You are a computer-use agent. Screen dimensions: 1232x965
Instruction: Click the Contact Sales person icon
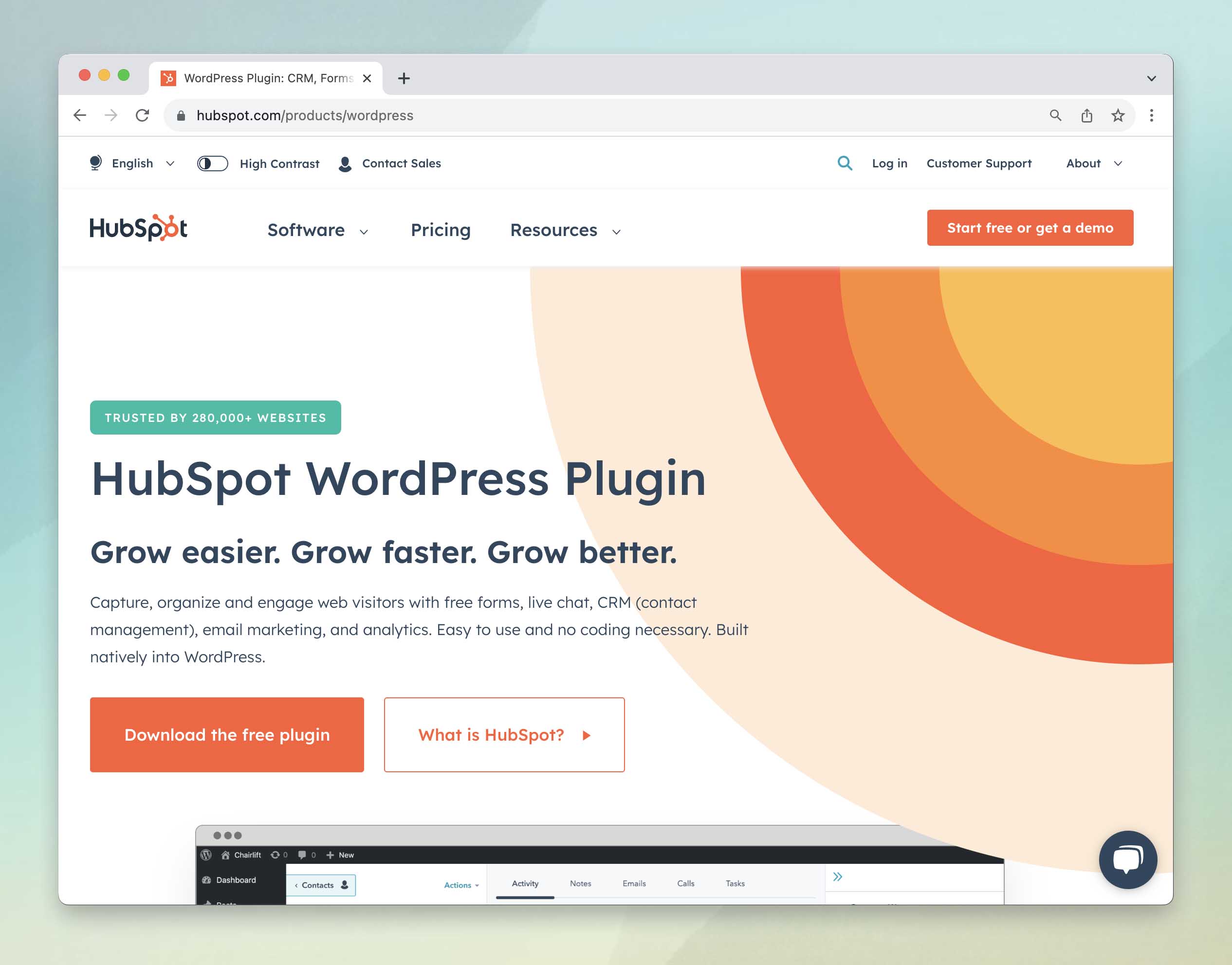345,164
